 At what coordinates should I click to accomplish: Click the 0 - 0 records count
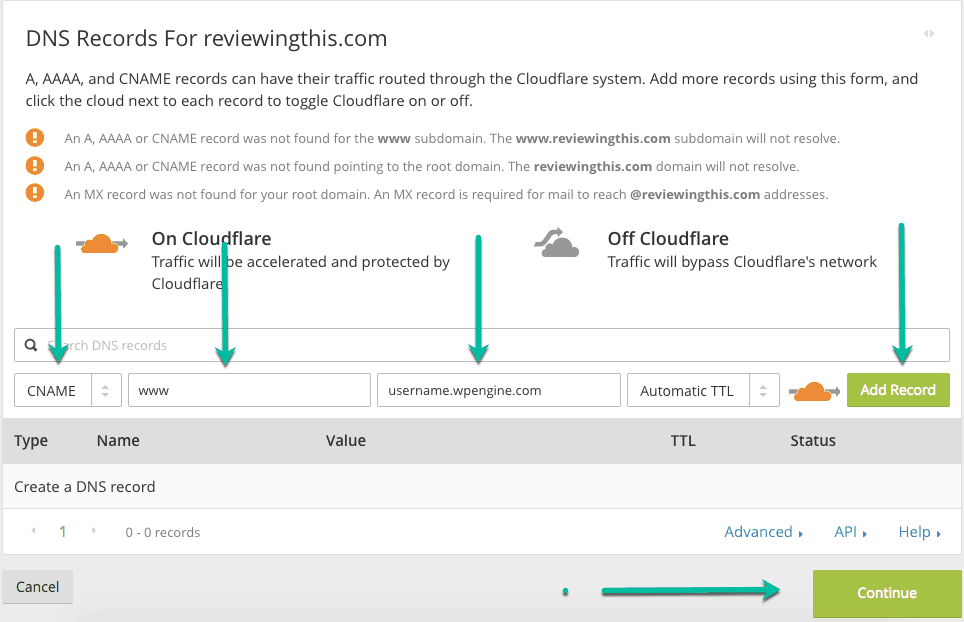coord(163,532)
